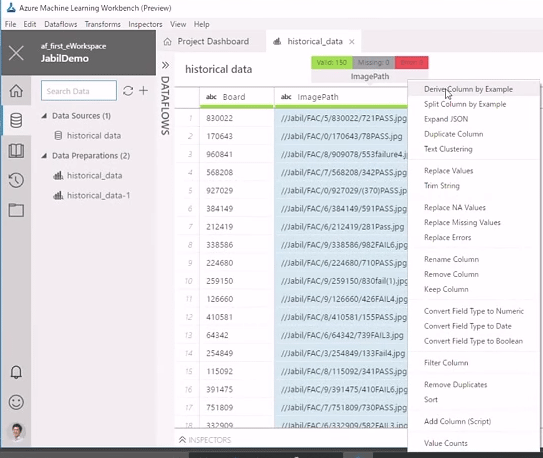Open historical data under Data Sources
Screen dimensions: 543x458
point(94,135)
